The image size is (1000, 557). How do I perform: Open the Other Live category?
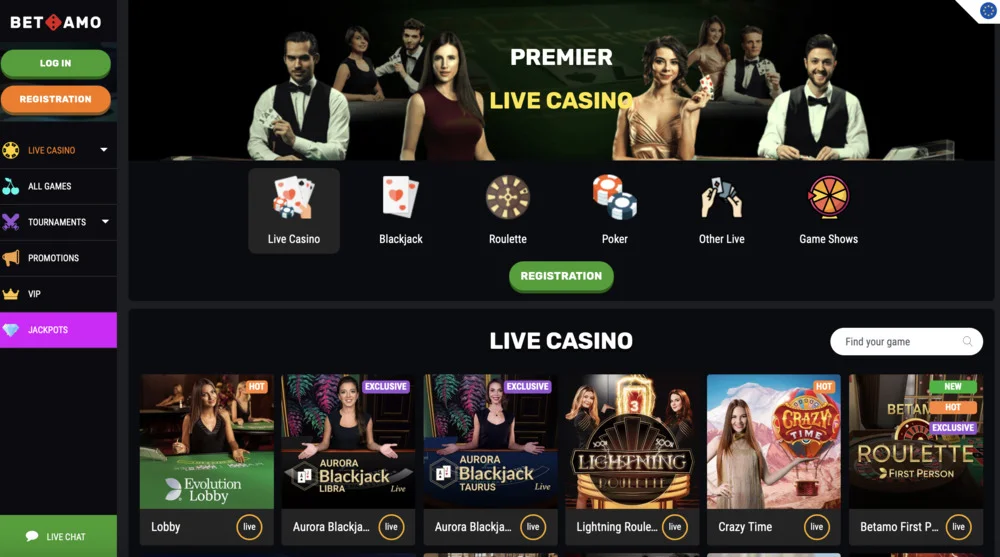point(721,197)
